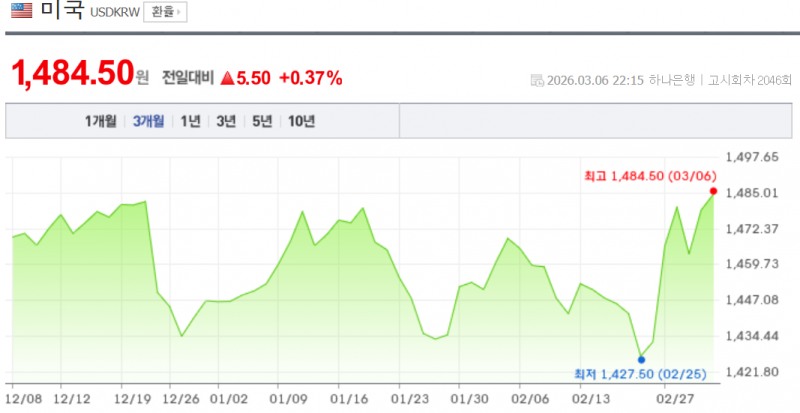Click the +0.37% change percentage
800x413 pixels.
[x=311, y=78]
